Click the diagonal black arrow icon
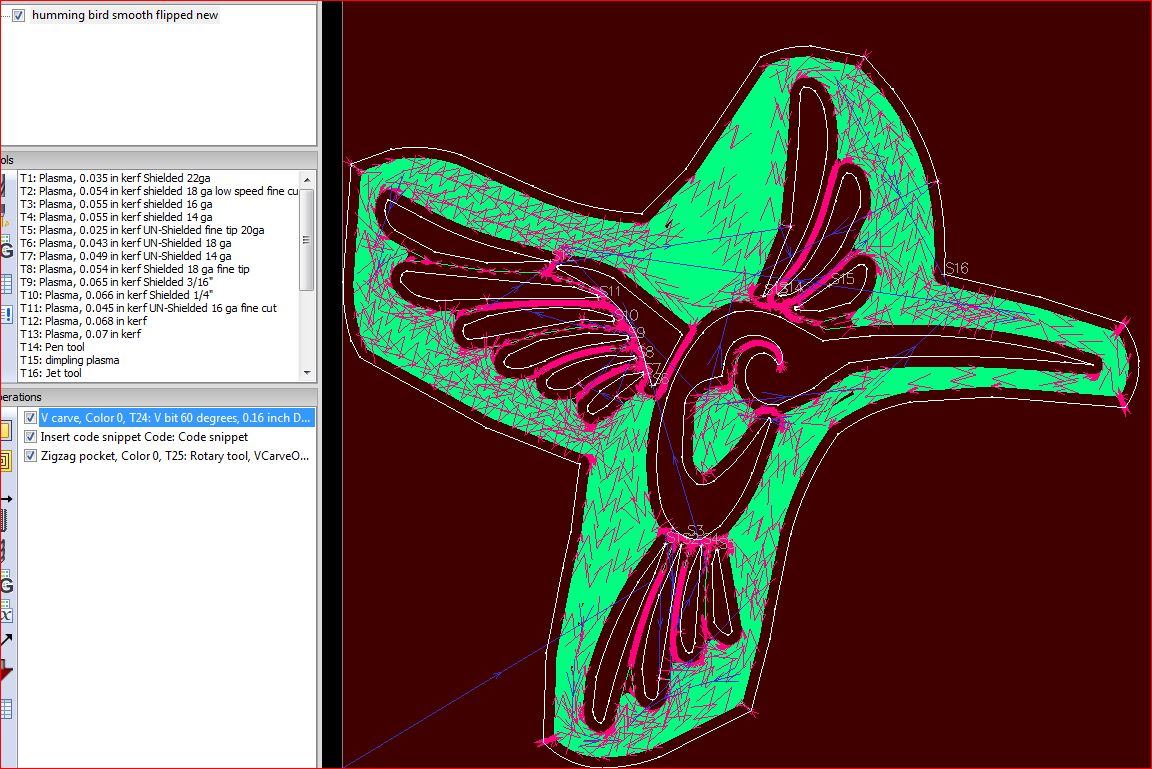This screenshot has height=769, width=1152. [x=5, y=640]
